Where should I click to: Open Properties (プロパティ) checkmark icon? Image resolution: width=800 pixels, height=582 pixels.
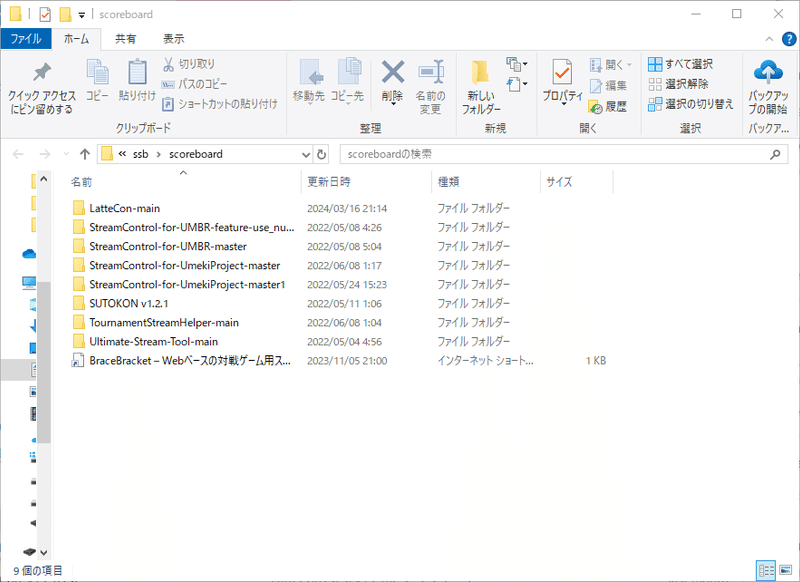coord(562,73)
